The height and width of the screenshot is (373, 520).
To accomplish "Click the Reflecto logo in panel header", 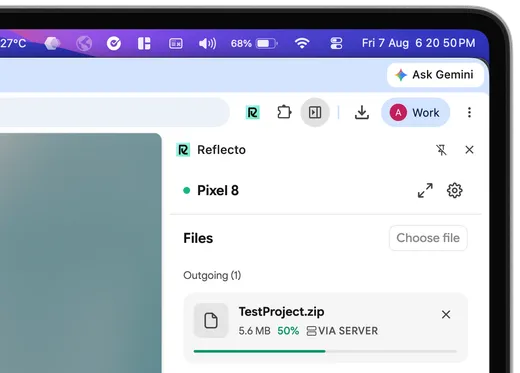I will pyautogui.click(x=183, y=150).
